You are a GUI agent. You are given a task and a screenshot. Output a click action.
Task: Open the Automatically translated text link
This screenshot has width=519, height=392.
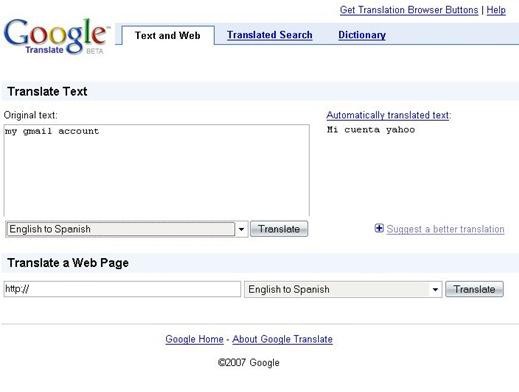[388, 115]
